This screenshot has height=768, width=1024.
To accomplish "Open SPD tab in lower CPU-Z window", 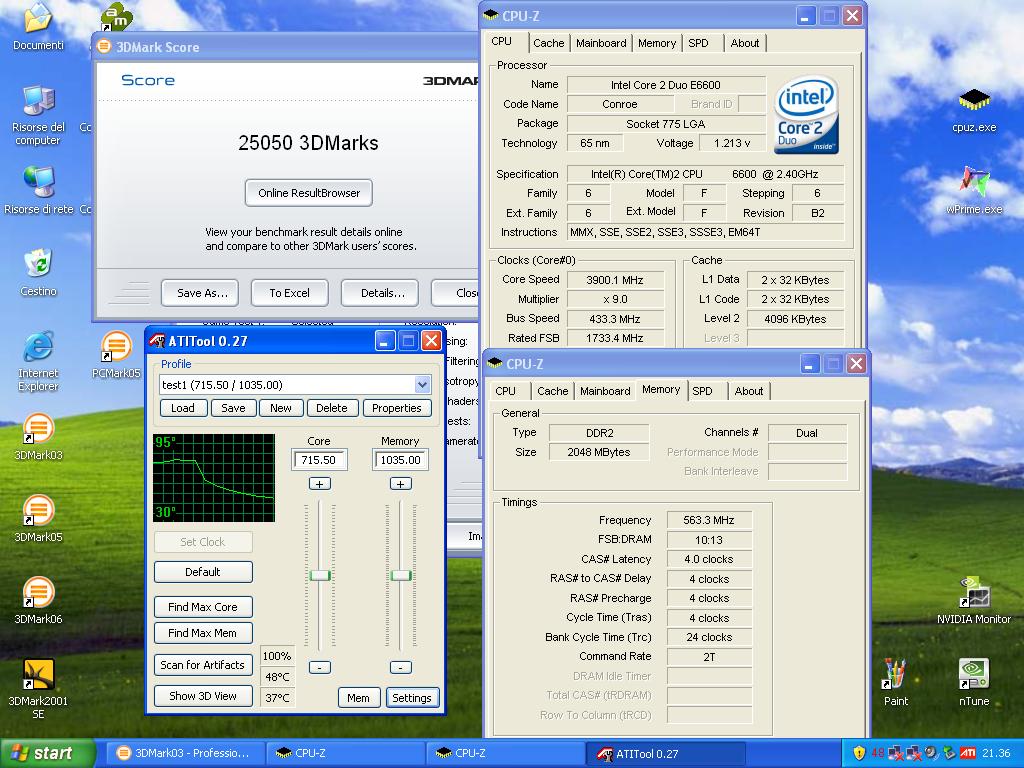I will (702, 391).
